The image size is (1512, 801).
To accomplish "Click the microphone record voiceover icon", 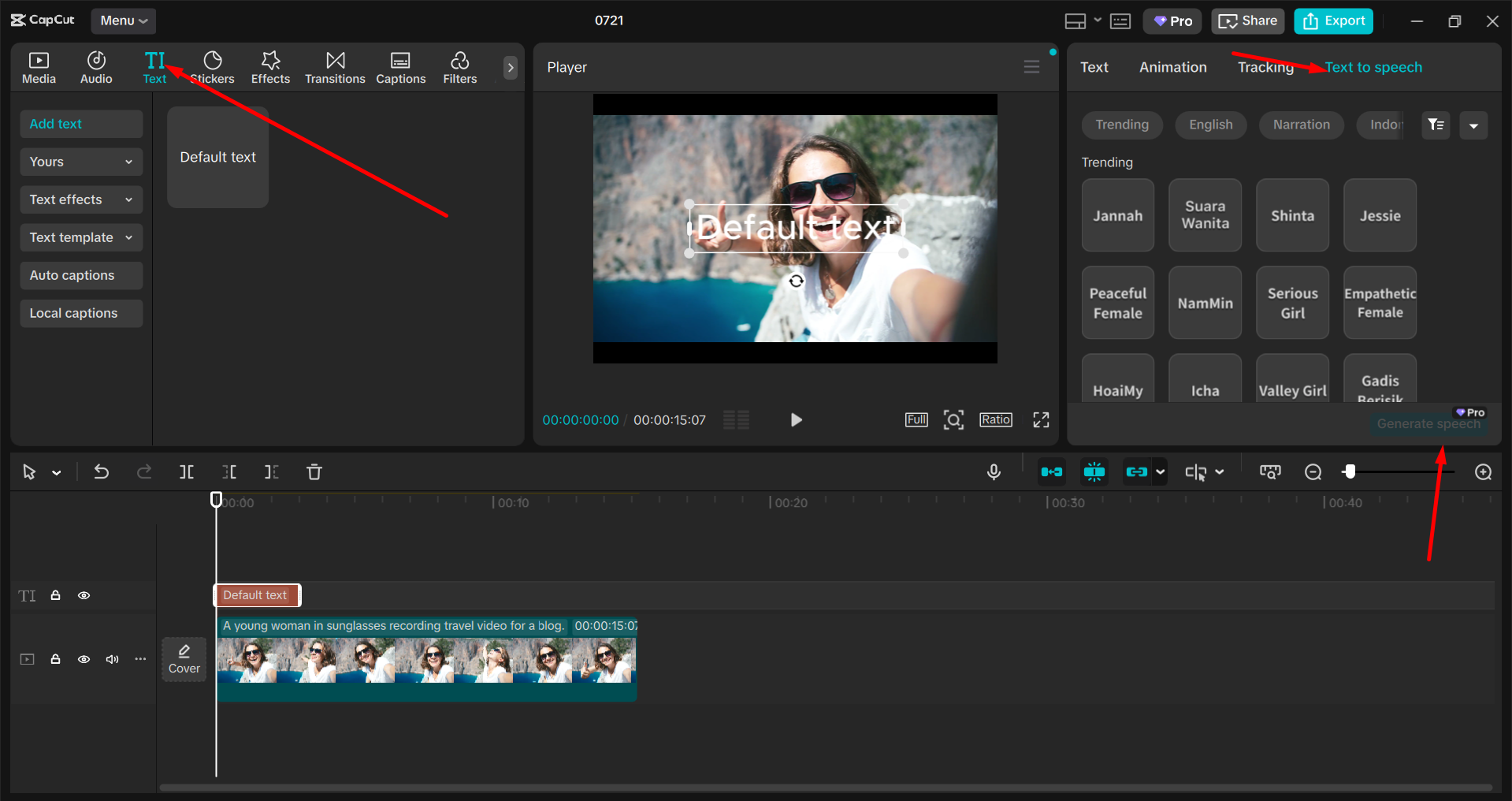I will click(994, 472).
